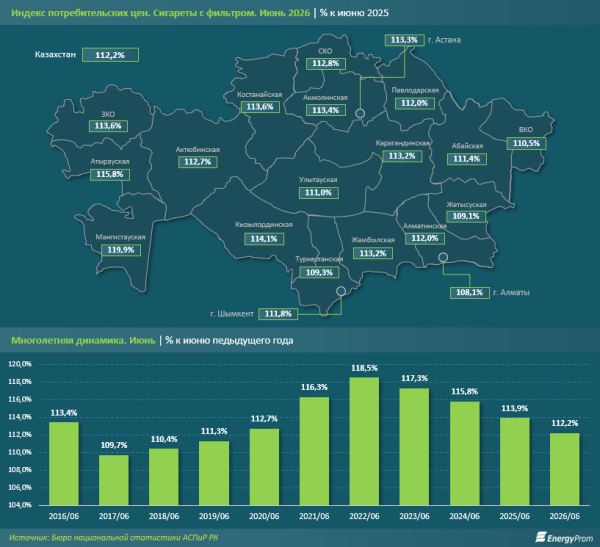Click the 2017/06 bar in chart

(114, 480)
